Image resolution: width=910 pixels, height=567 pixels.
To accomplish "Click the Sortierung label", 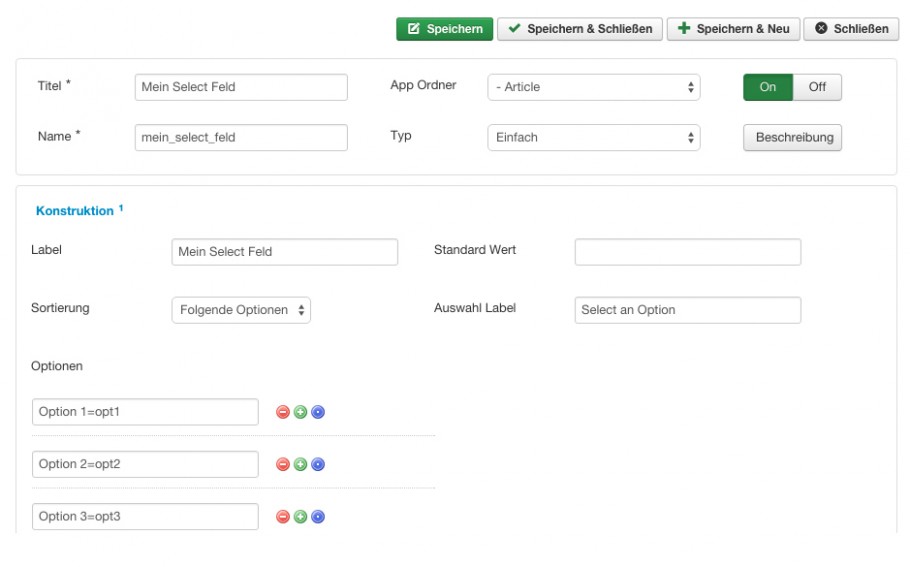I will coord(60,308).
